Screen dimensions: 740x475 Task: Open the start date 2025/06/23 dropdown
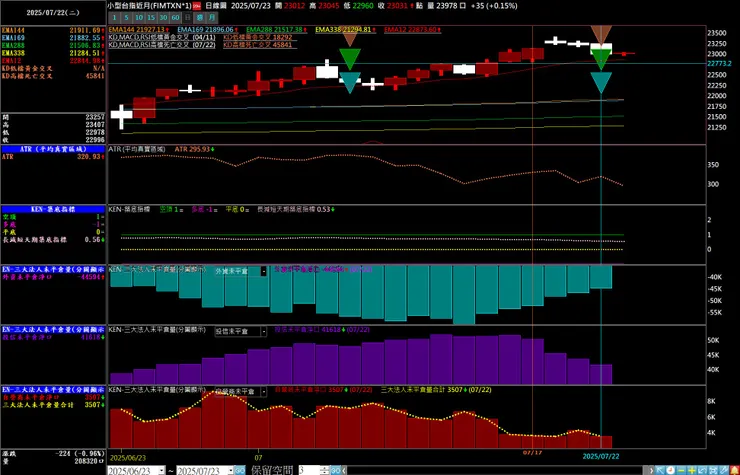tap(162, 471)
